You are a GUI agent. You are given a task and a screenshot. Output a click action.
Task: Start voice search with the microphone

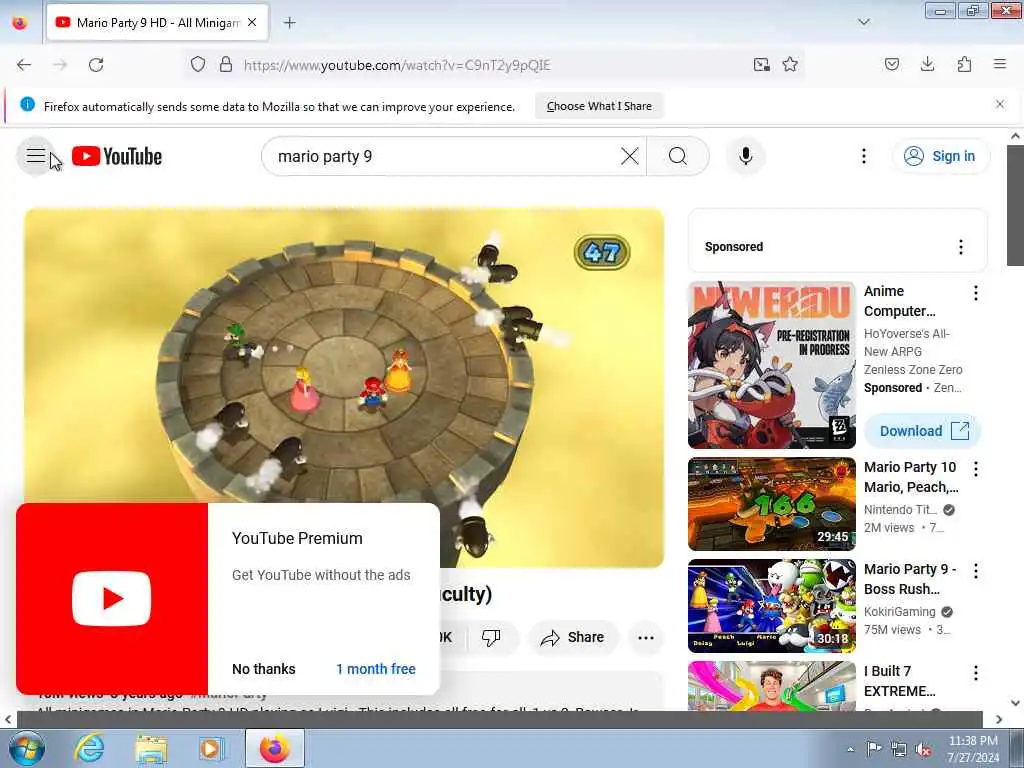[x=745, y=156]
